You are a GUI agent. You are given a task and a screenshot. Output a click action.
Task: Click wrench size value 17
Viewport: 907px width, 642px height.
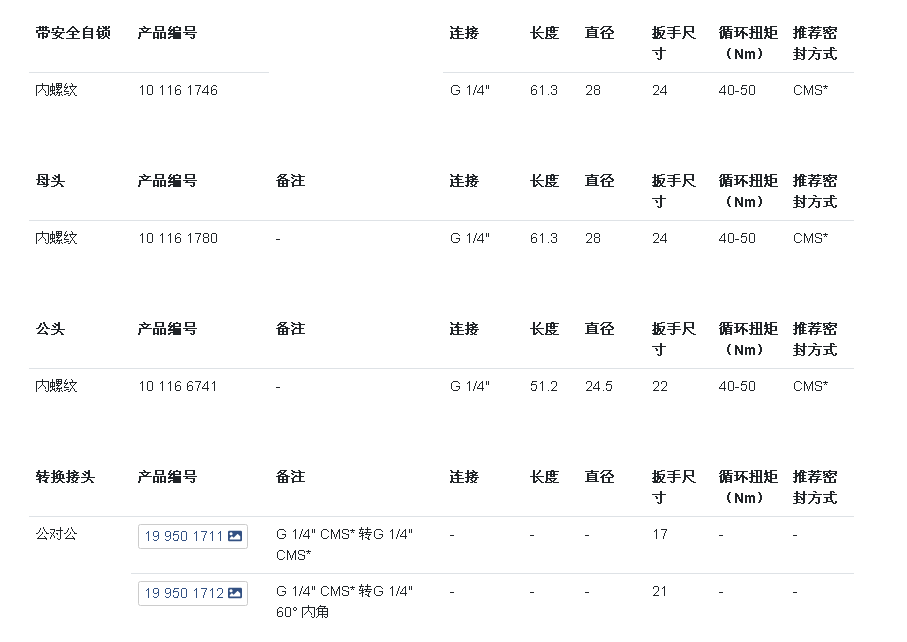(x=659, y=534)
